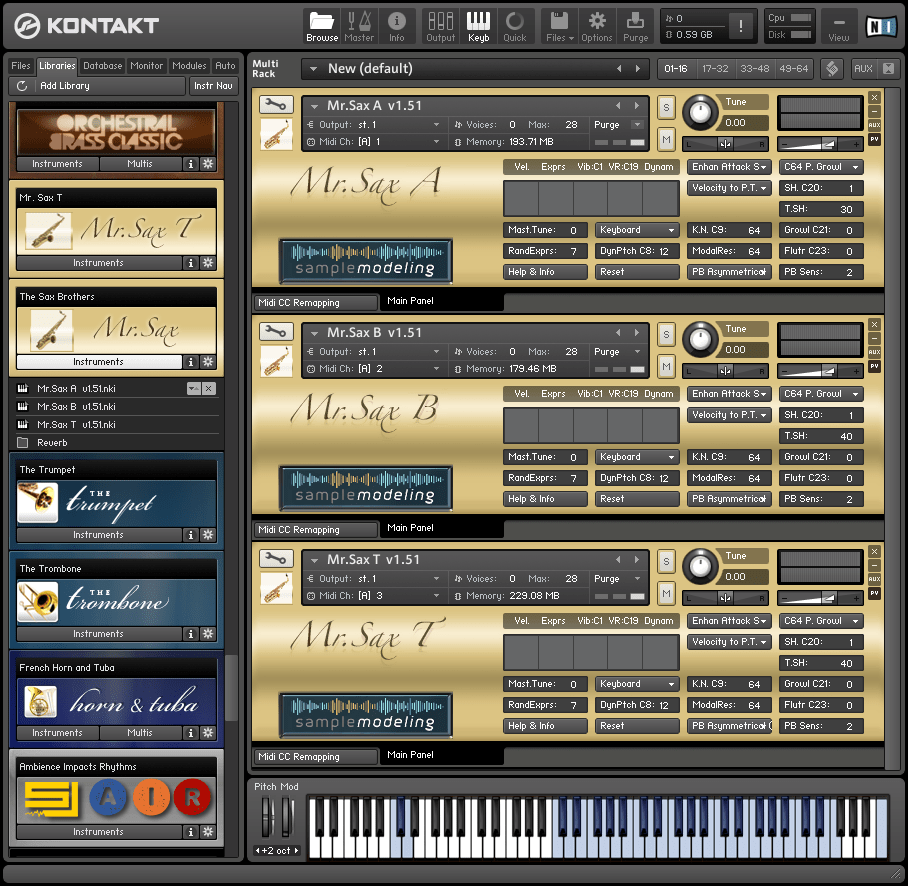Adjust the Mr.Sax A Tune knob
This screenshot has width=908, height=886.
(x=700, y=112)
